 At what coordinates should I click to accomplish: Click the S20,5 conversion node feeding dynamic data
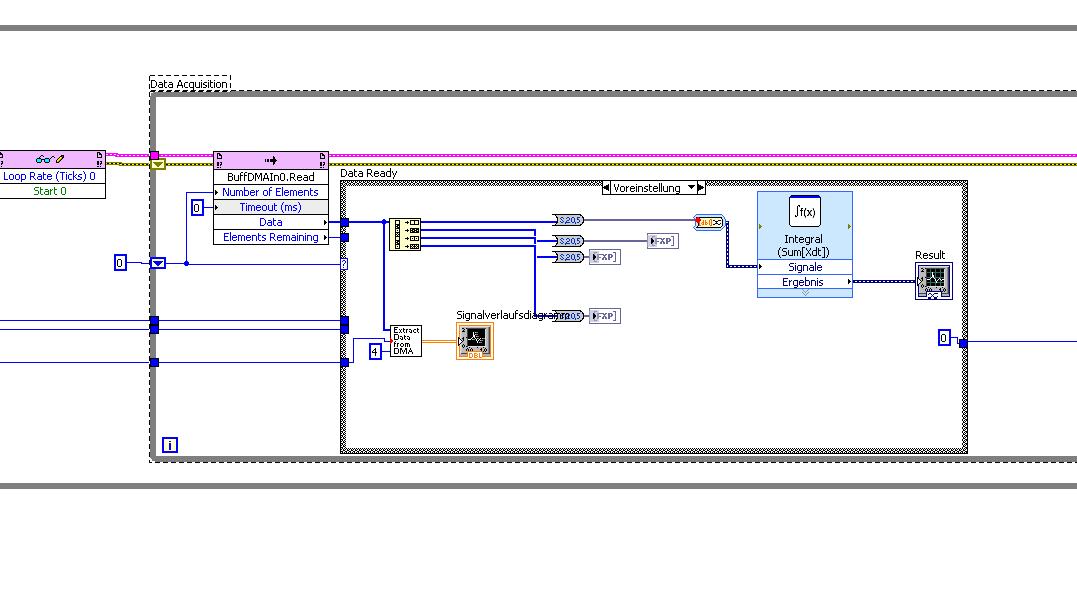pos(569,220)
